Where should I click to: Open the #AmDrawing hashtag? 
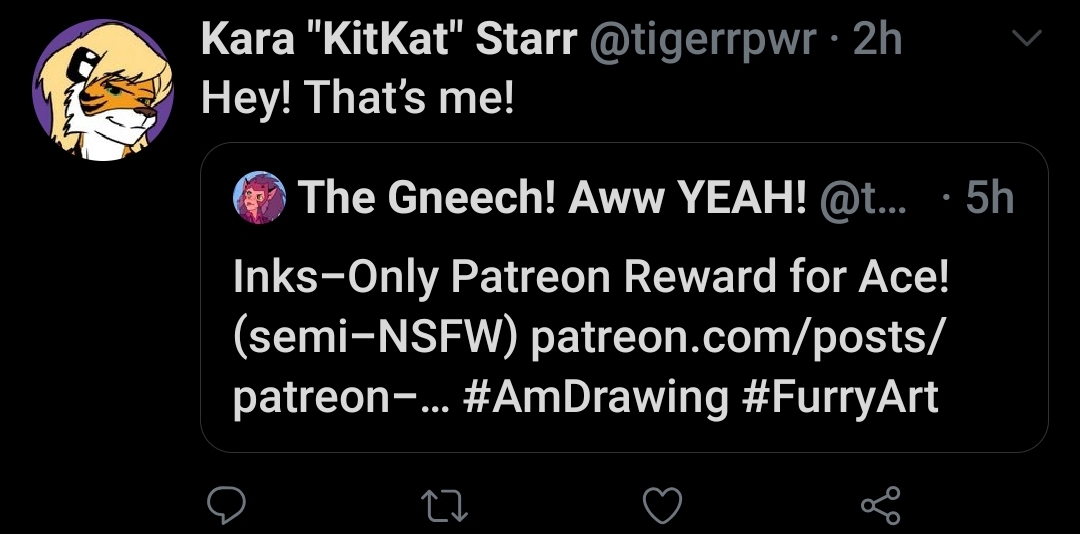point(596,398)
